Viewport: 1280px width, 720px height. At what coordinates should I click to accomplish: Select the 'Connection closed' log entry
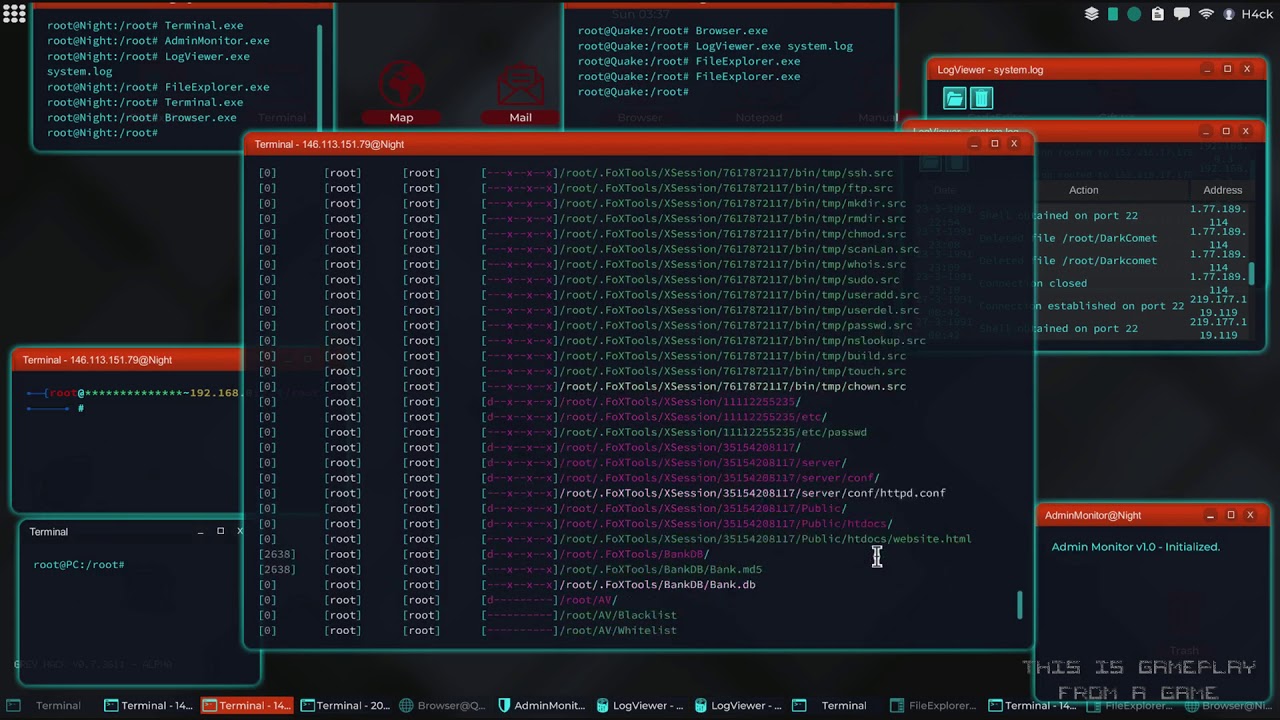[x=1032, y=283]
